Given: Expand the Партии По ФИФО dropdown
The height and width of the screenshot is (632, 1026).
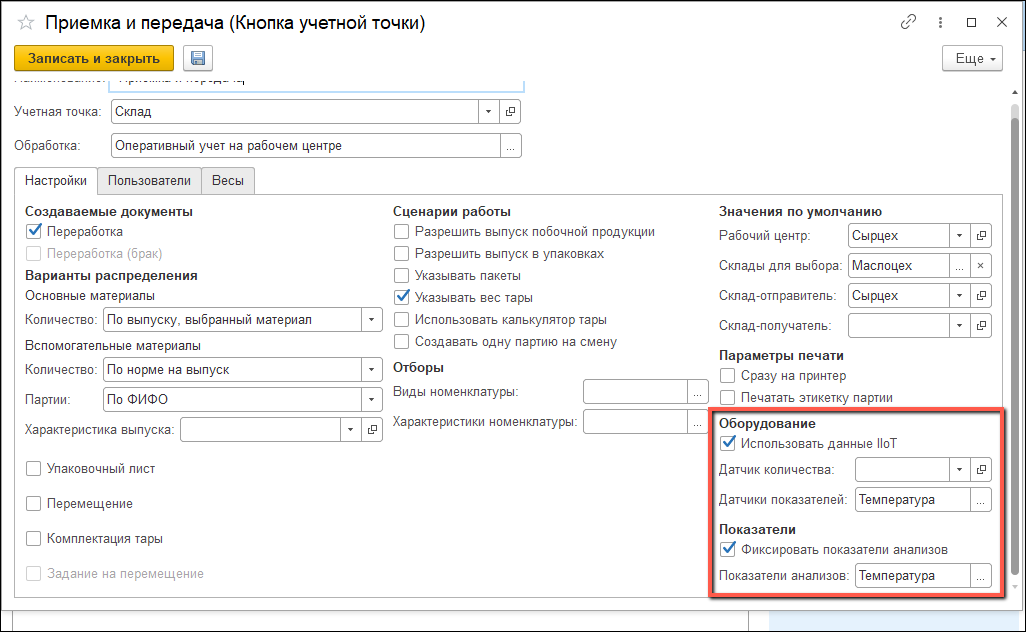Looking at the screenshot, I should (372, 400).
